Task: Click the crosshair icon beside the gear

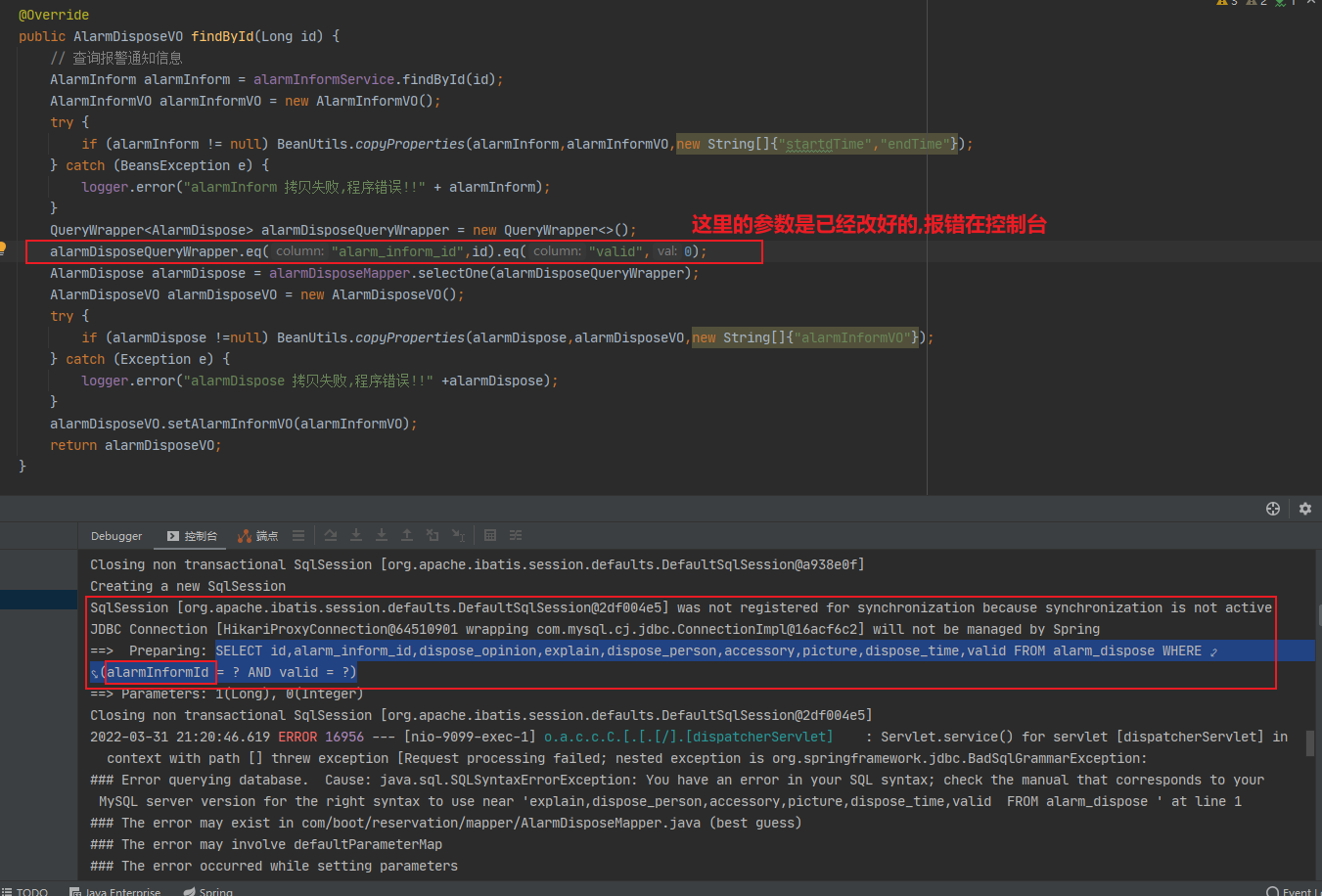Action: (x=1273, y=509)
